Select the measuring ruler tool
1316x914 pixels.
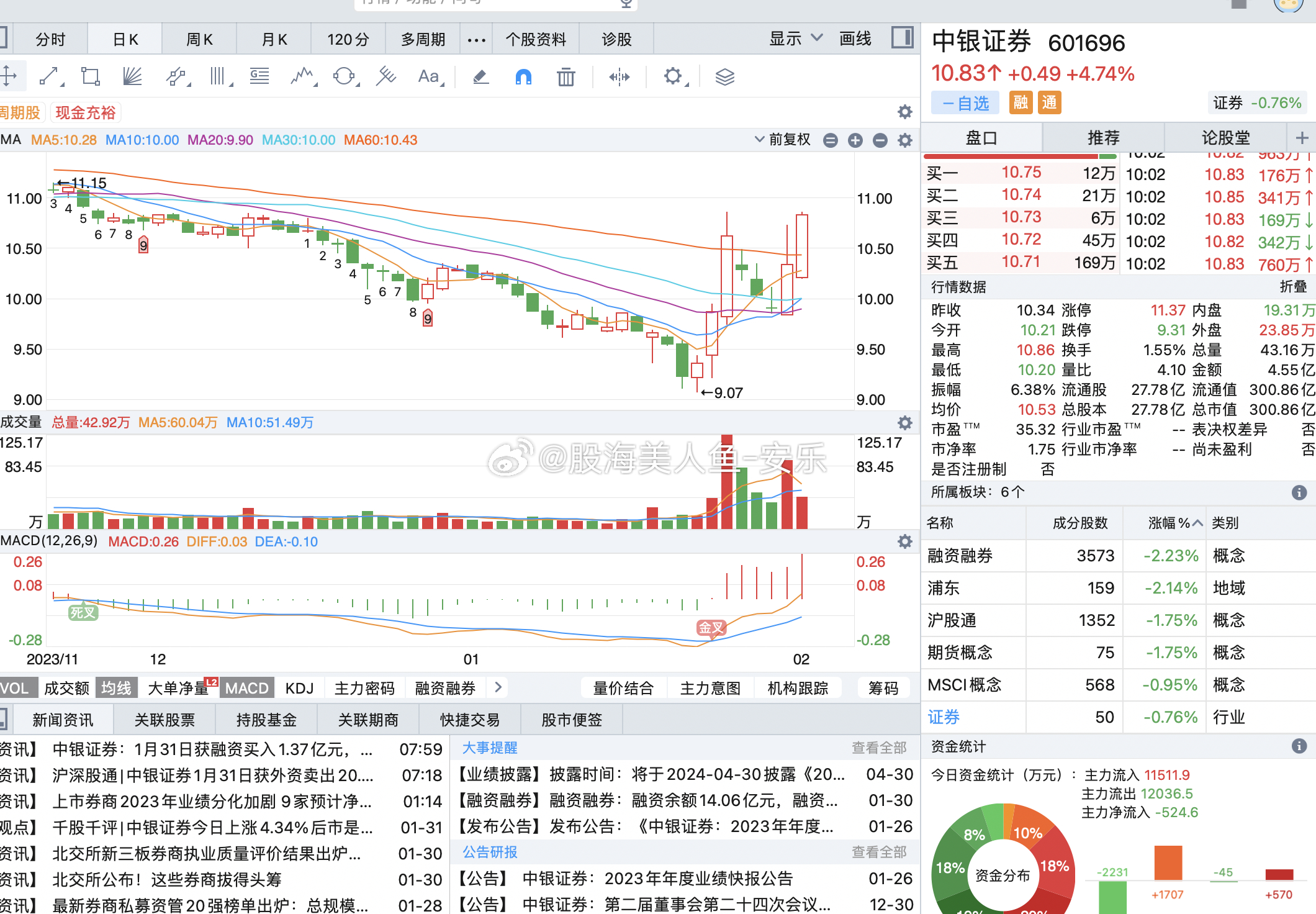pos(386,76)
